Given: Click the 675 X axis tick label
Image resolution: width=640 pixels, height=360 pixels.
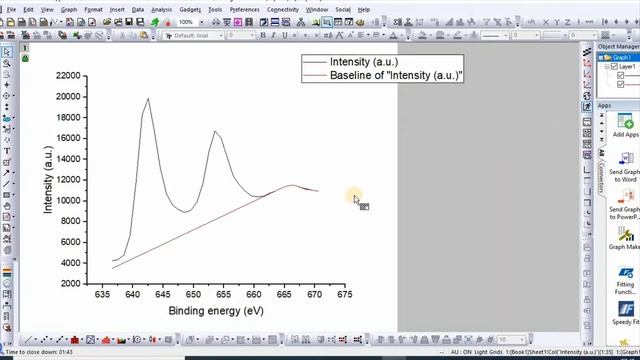Looking at the screenshot, I should tap(344, 294).
